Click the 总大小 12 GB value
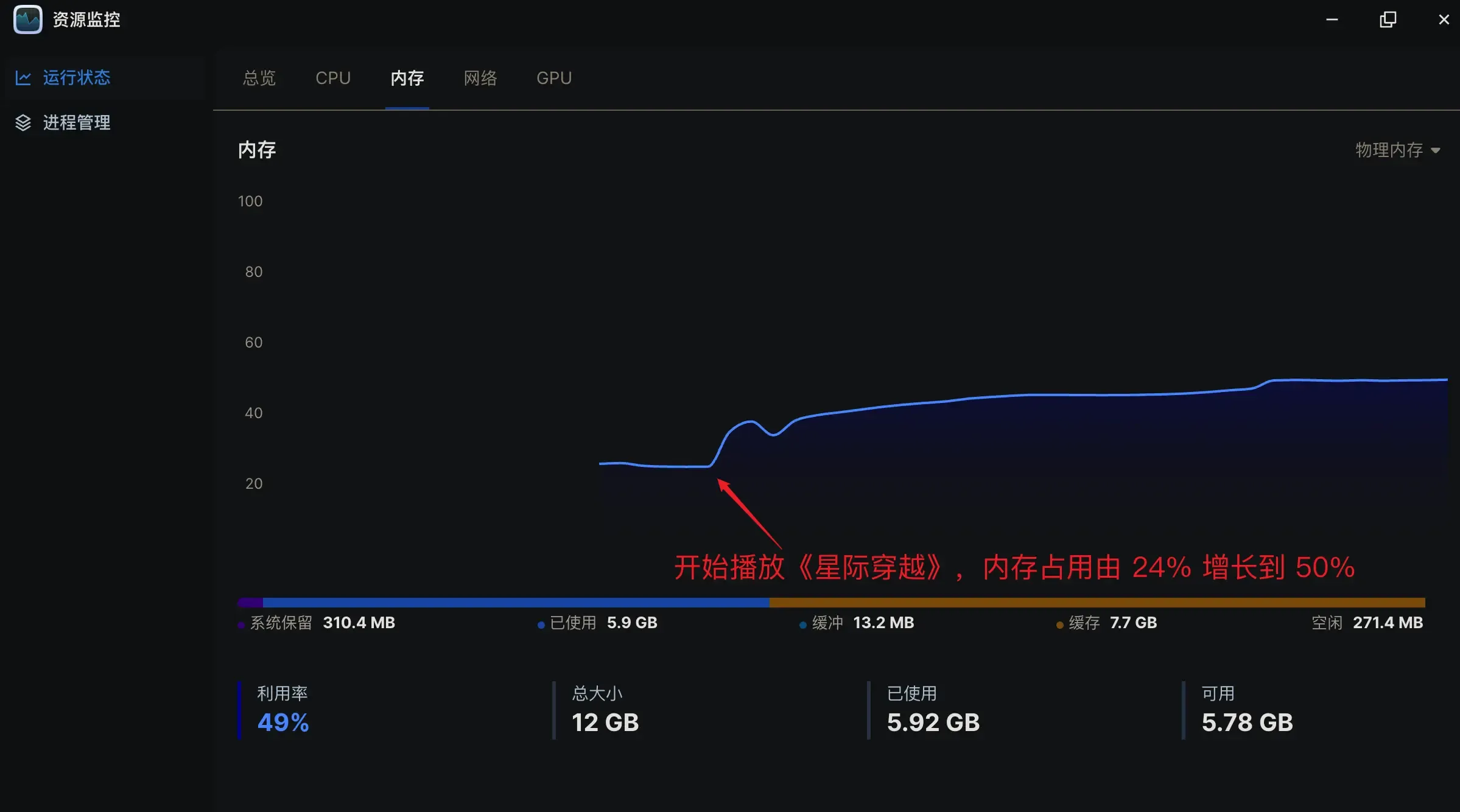This screenshot has width=1460, height=812. click(x=605, y=723)
